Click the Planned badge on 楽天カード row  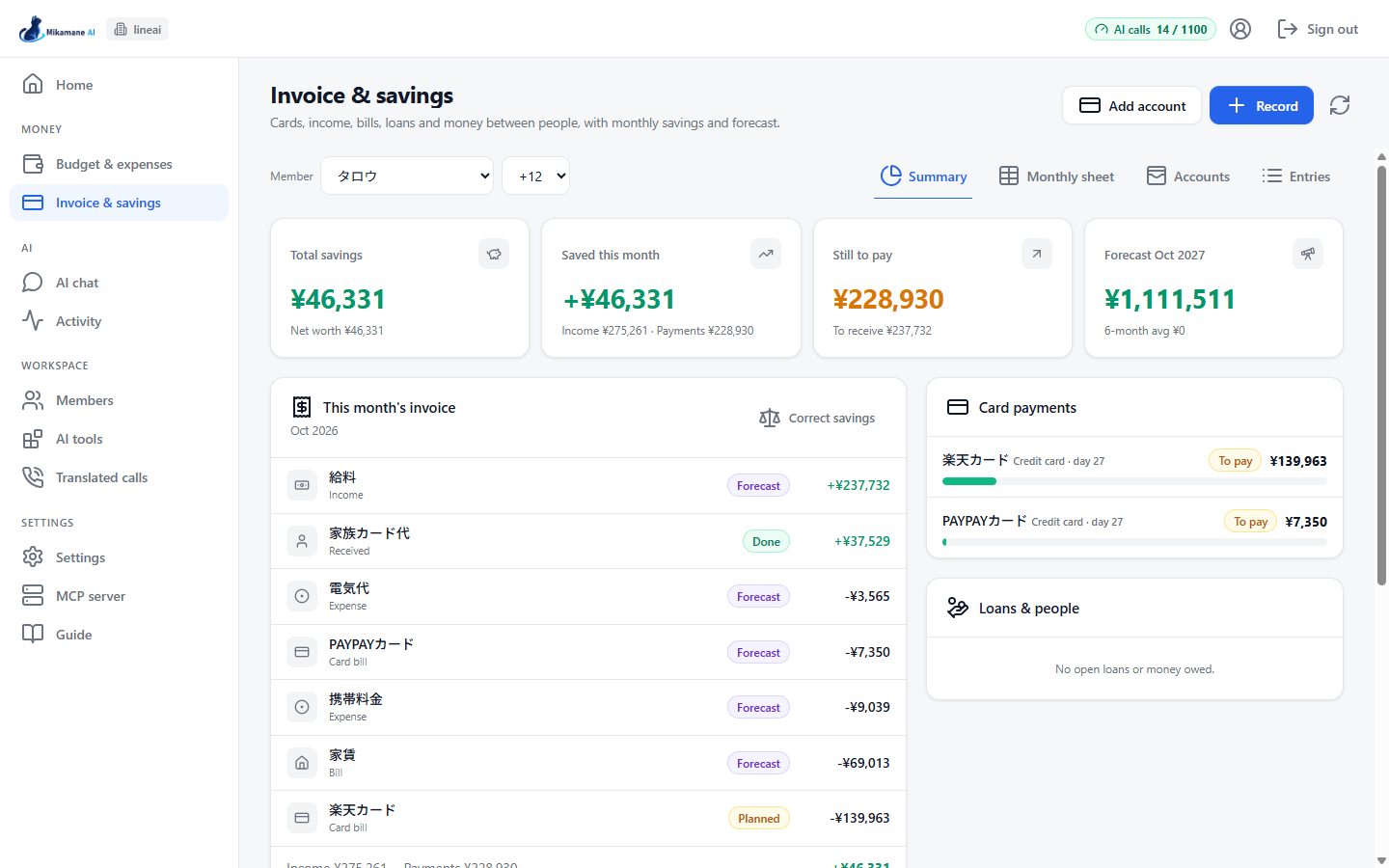758,818
